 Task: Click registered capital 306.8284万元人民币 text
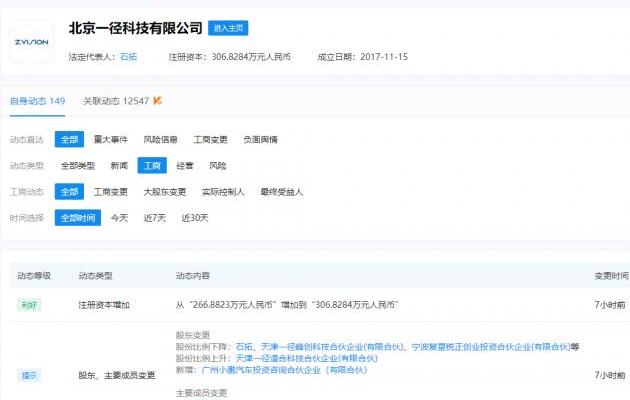coord(251,57)
